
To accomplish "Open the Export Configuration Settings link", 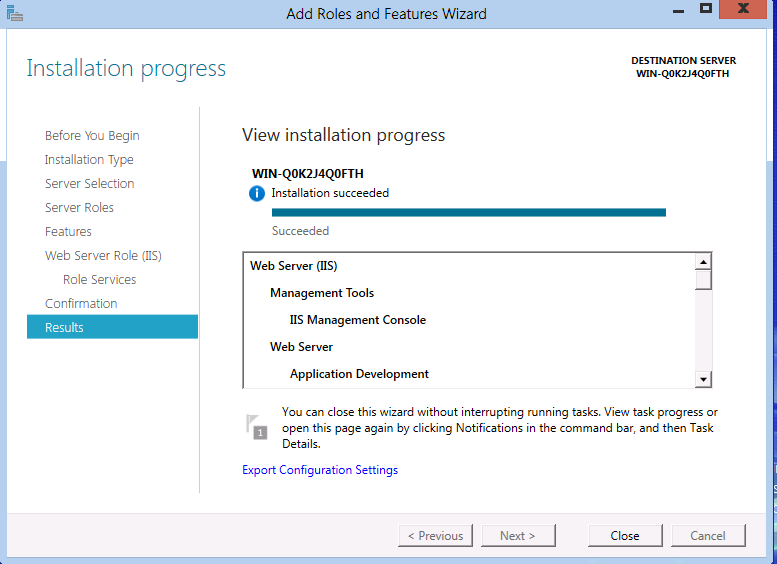I will (x=320, y=470).
